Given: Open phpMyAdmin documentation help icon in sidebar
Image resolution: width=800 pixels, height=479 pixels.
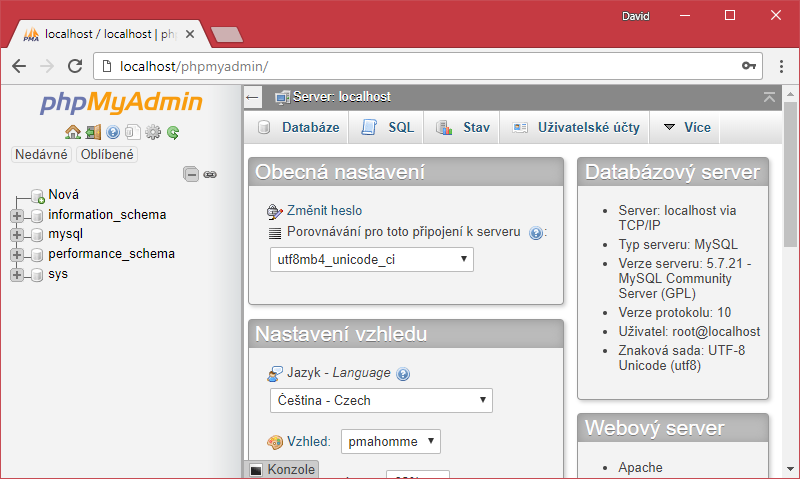Looking at the screenshot, I should [113, 133].
